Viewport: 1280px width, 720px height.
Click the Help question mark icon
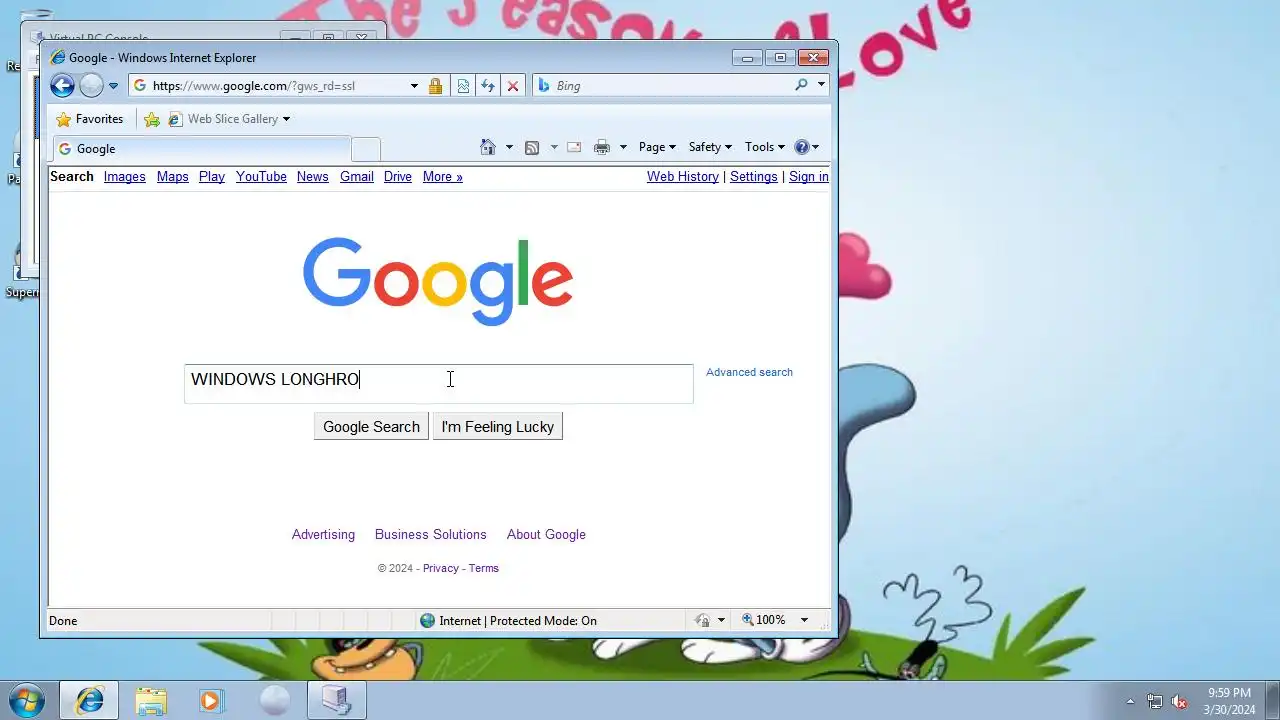[801, 147]
